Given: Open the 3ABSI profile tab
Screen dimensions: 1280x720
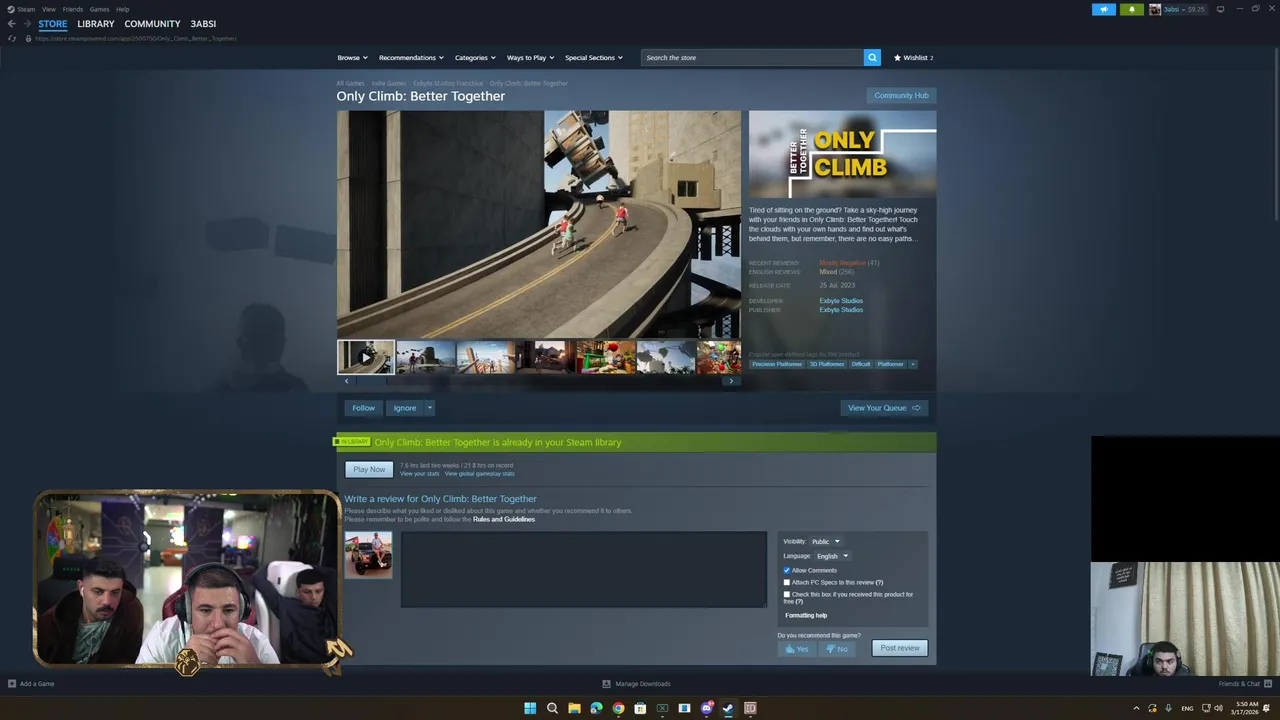Looking at the screenshot, I should click(x=203, y=24).
